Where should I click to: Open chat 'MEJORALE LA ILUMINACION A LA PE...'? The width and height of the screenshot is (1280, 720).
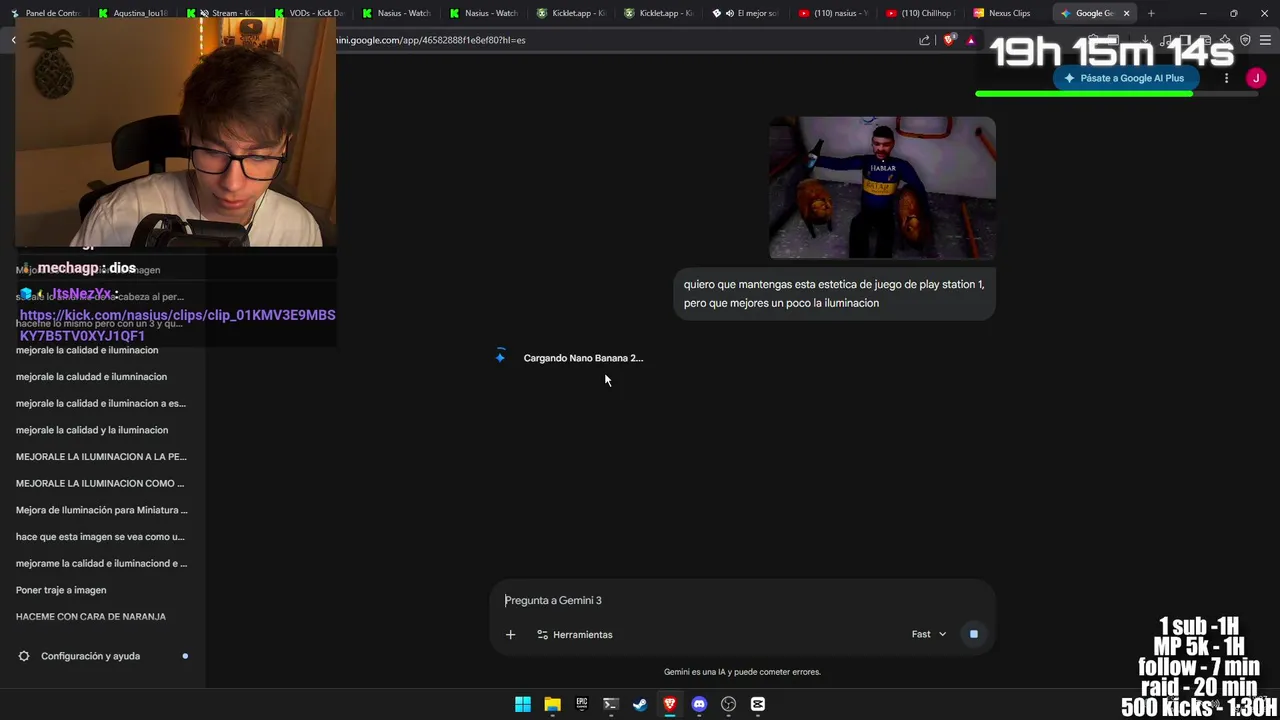[x=101, y=456]
